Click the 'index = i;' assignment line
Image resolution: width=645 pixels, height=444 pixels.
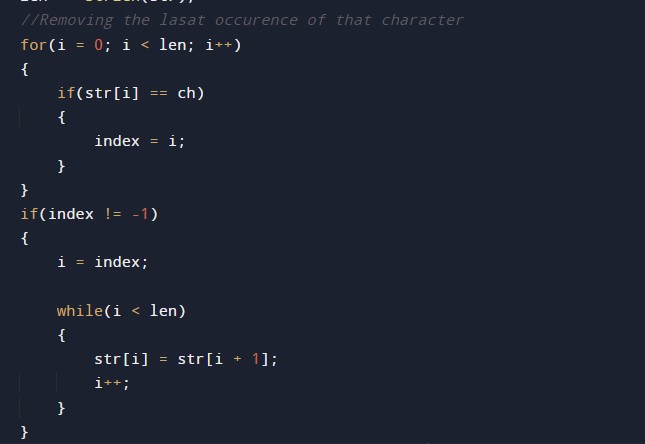pos(140,142)
